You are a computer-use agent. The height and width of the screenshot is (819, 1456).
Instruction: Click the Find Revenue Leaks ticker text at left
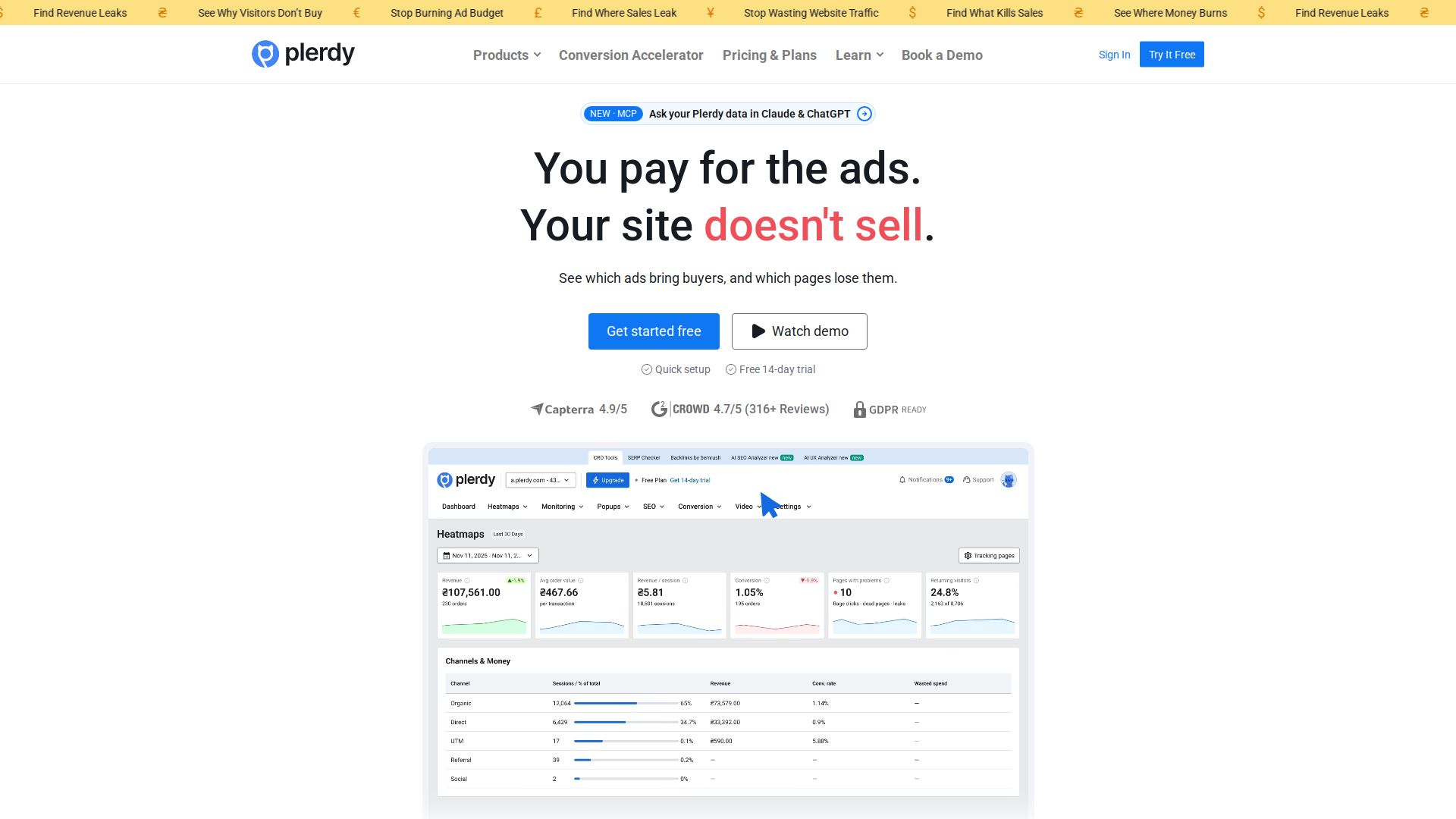[80, 13]
